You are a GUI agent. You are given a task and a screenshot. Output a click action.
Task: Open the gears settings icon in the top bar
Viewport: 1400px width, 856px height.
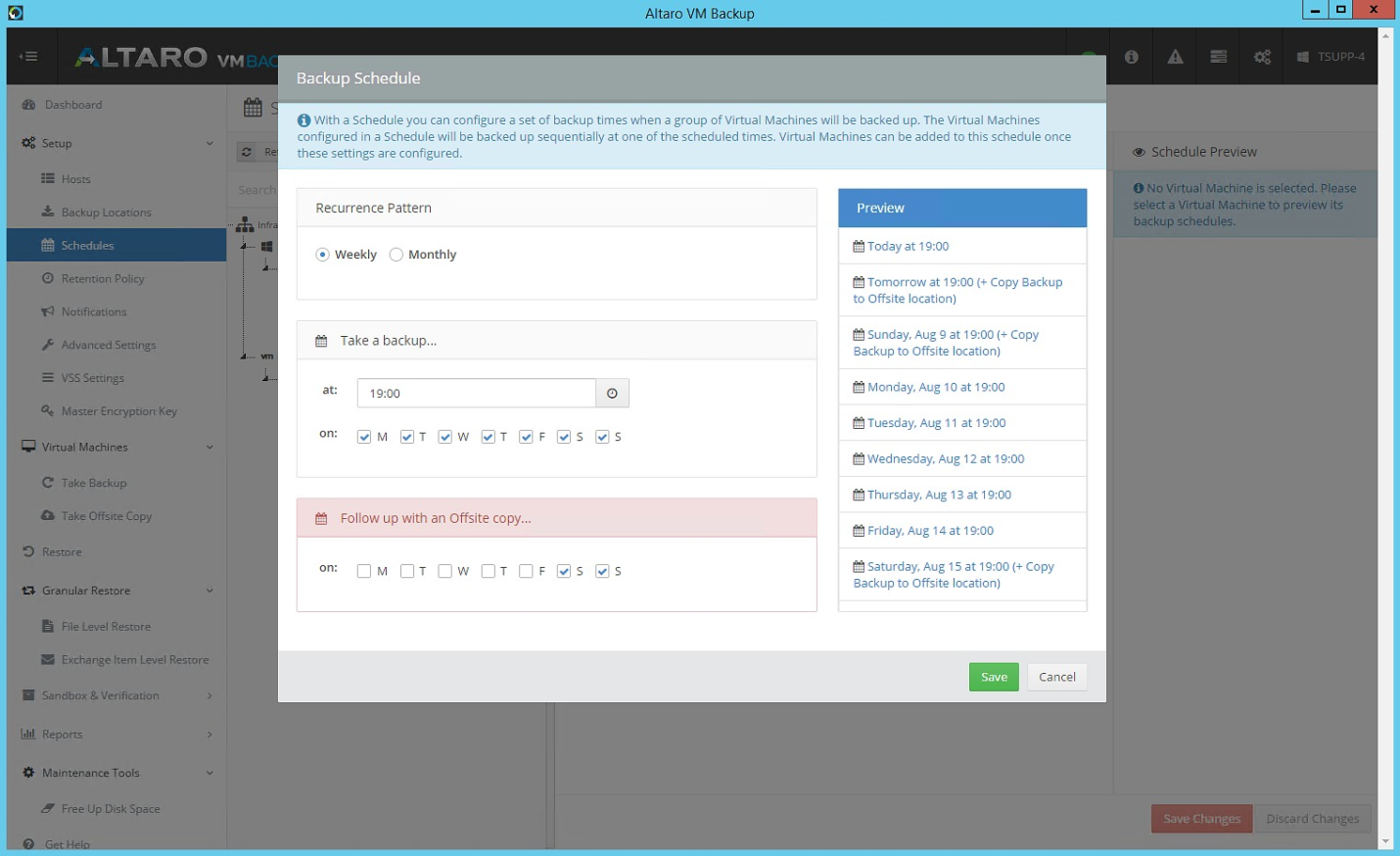[1261, 57]
